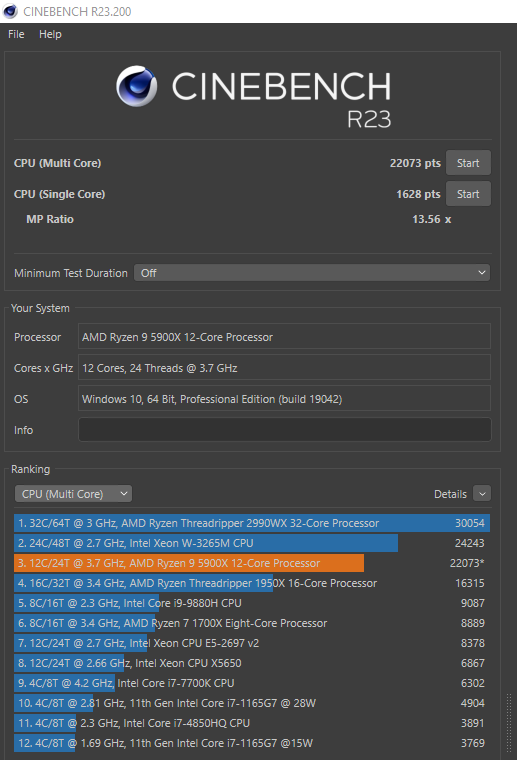Screen dimensions: 517x760
Task: Click the Cores x GHz field
Action: tap(284, 368)
